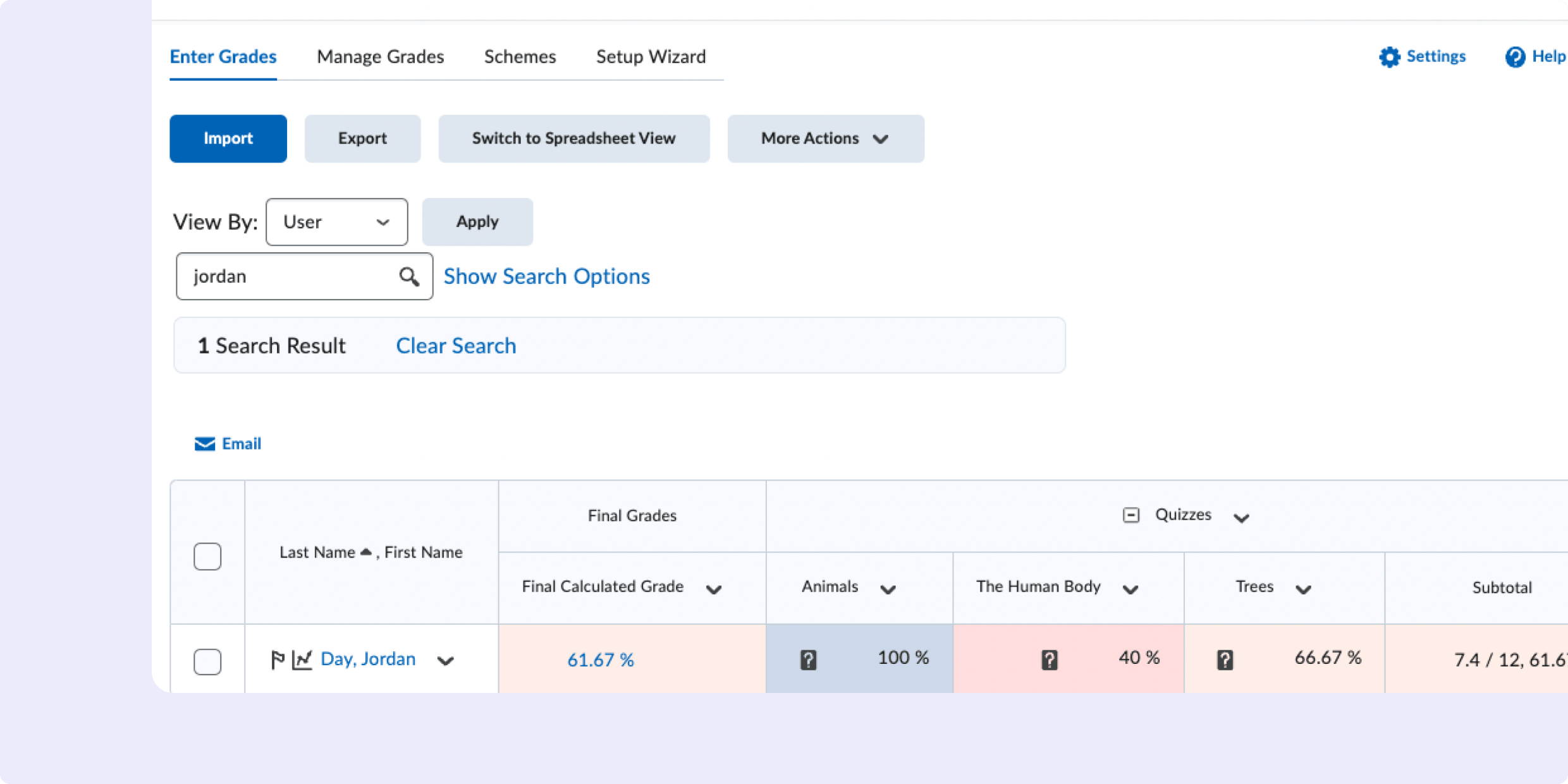Toggle the select-all checkbox in the header

click(x=207, y=556)
